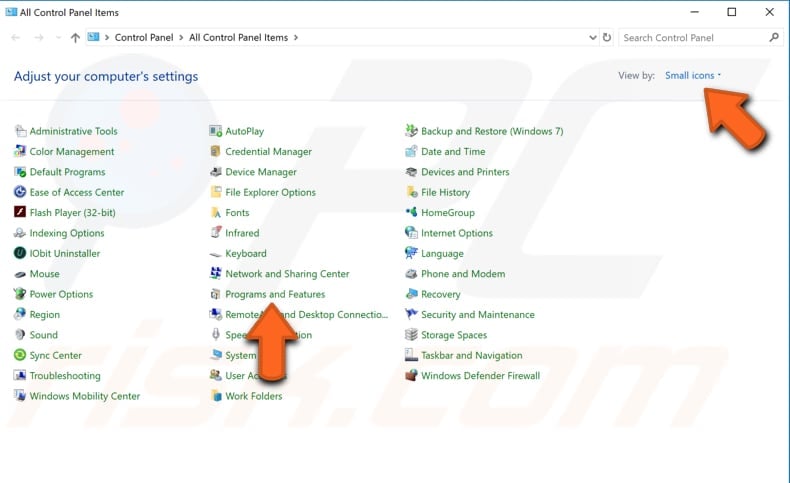Open the Taskbar and Navigation icon
790x483 pixels.
click(x=411, y=355)
